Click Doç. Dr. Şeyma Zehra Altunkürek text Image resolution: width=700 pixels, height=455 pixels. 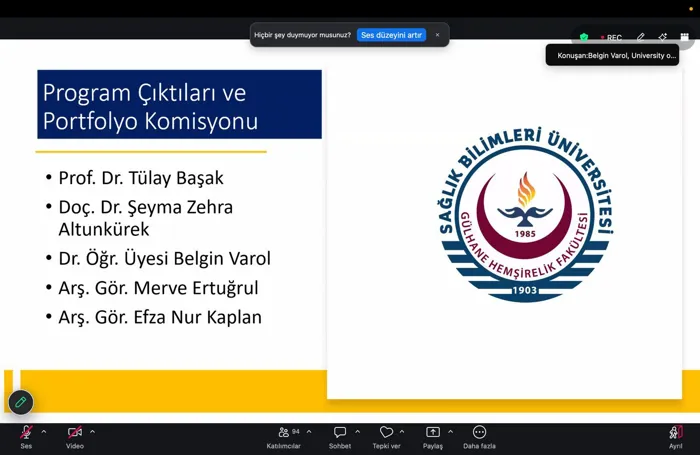point(146,218)
